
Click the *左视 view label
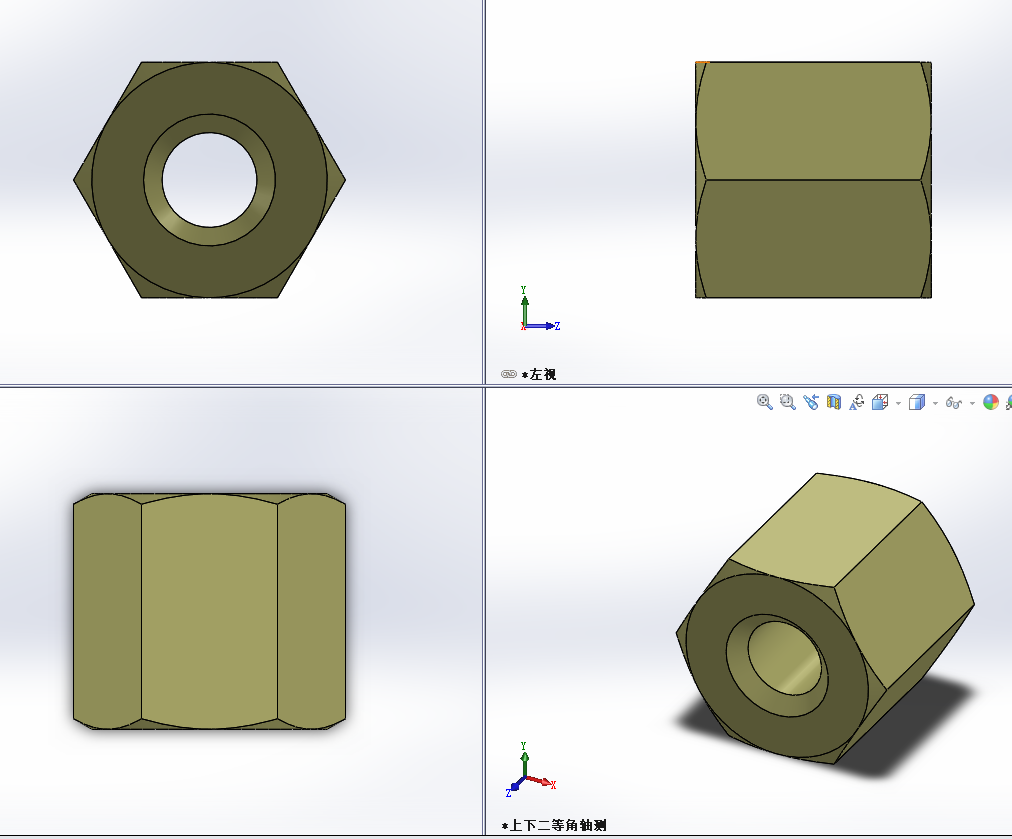click(539, 374)
